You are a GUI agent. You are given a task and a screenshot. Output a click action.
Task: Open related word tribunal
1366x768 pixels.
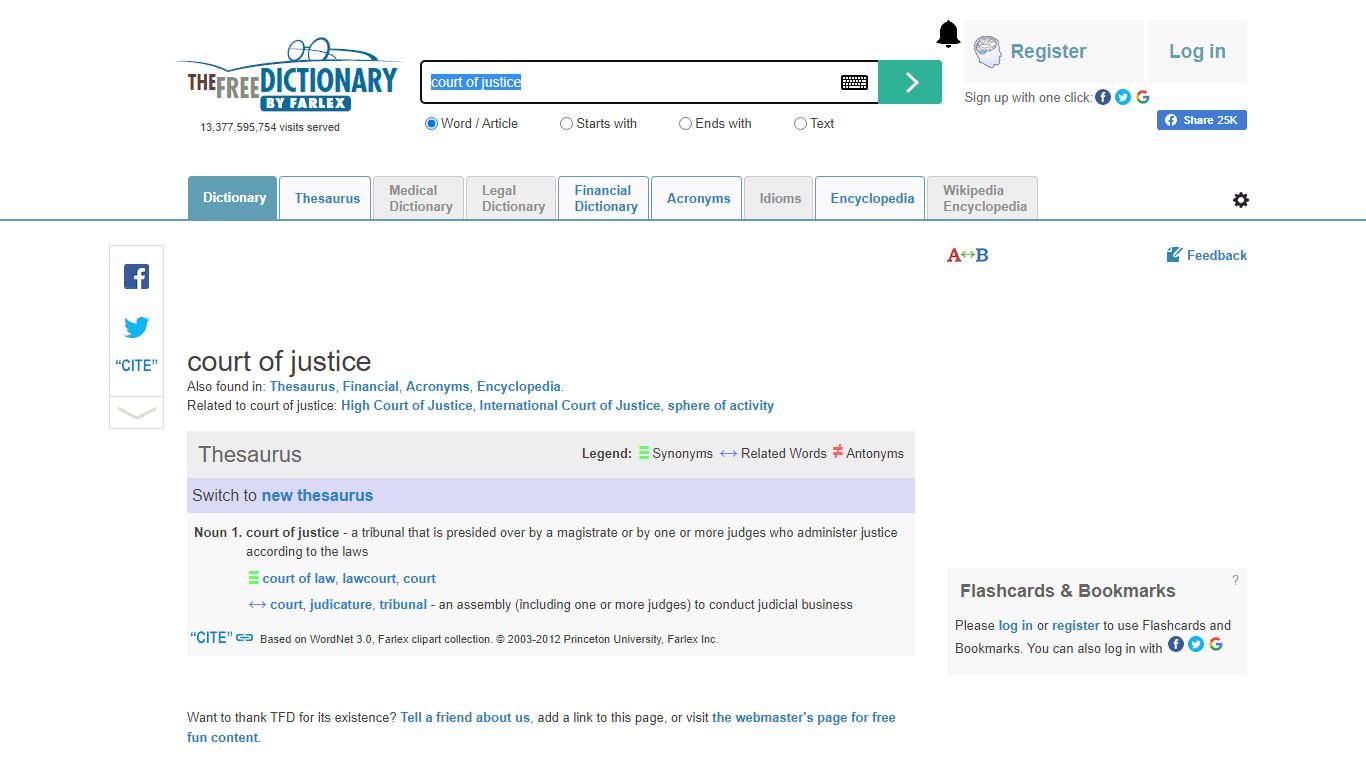click(x=403, y=604)
